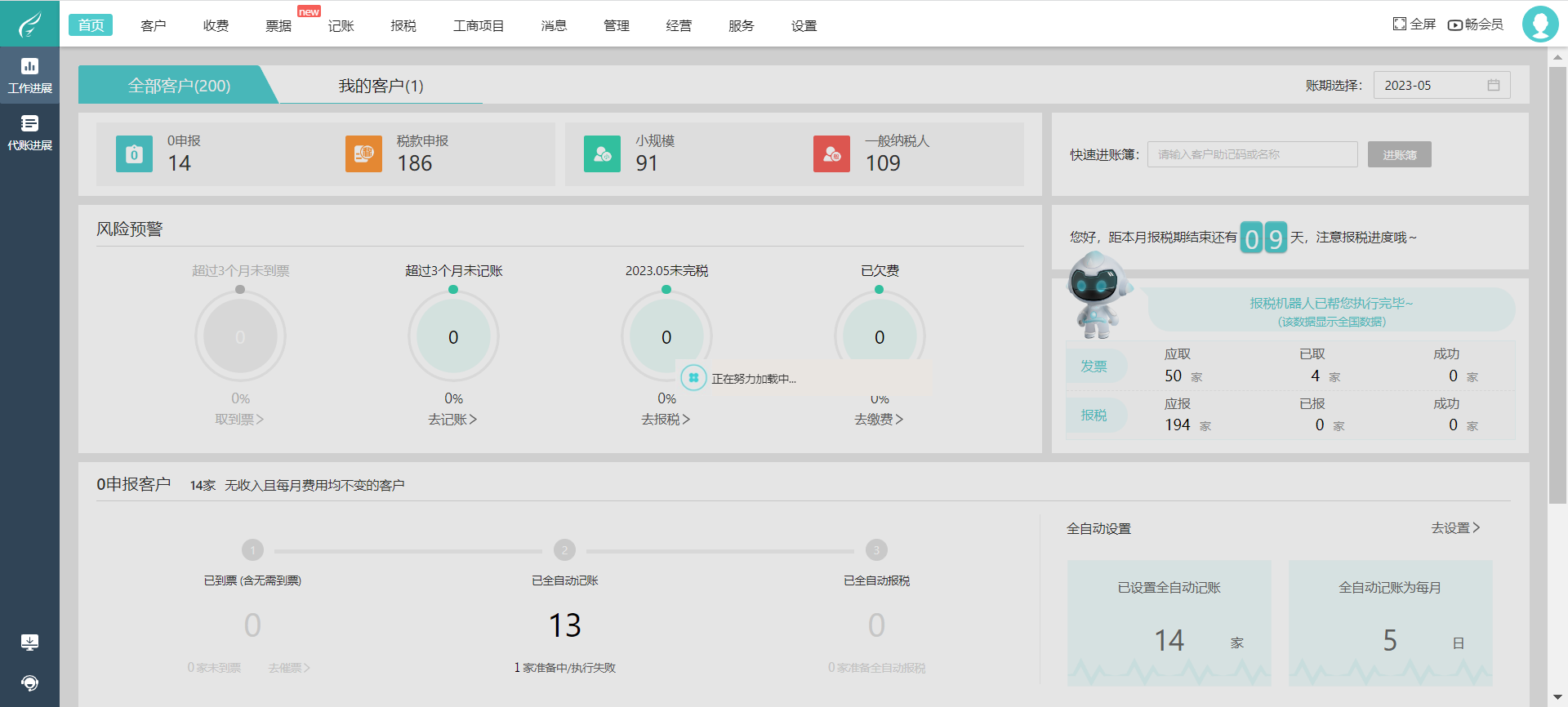
Task: Select the 发票 tag button
Action: click(x=1094, y=366)
